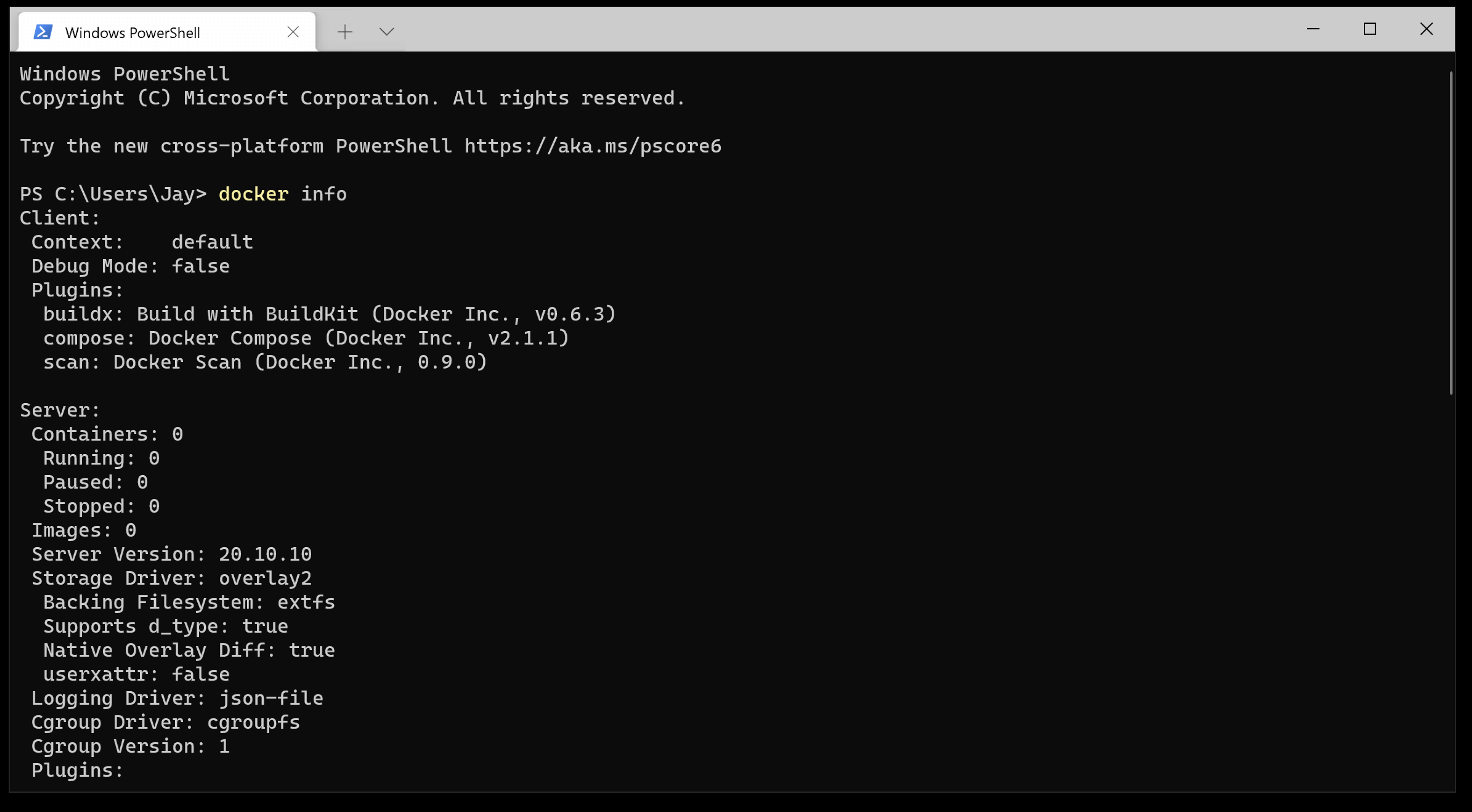Click the yellow docker command text
The image size is (1472, 812).
pos(253,194)
